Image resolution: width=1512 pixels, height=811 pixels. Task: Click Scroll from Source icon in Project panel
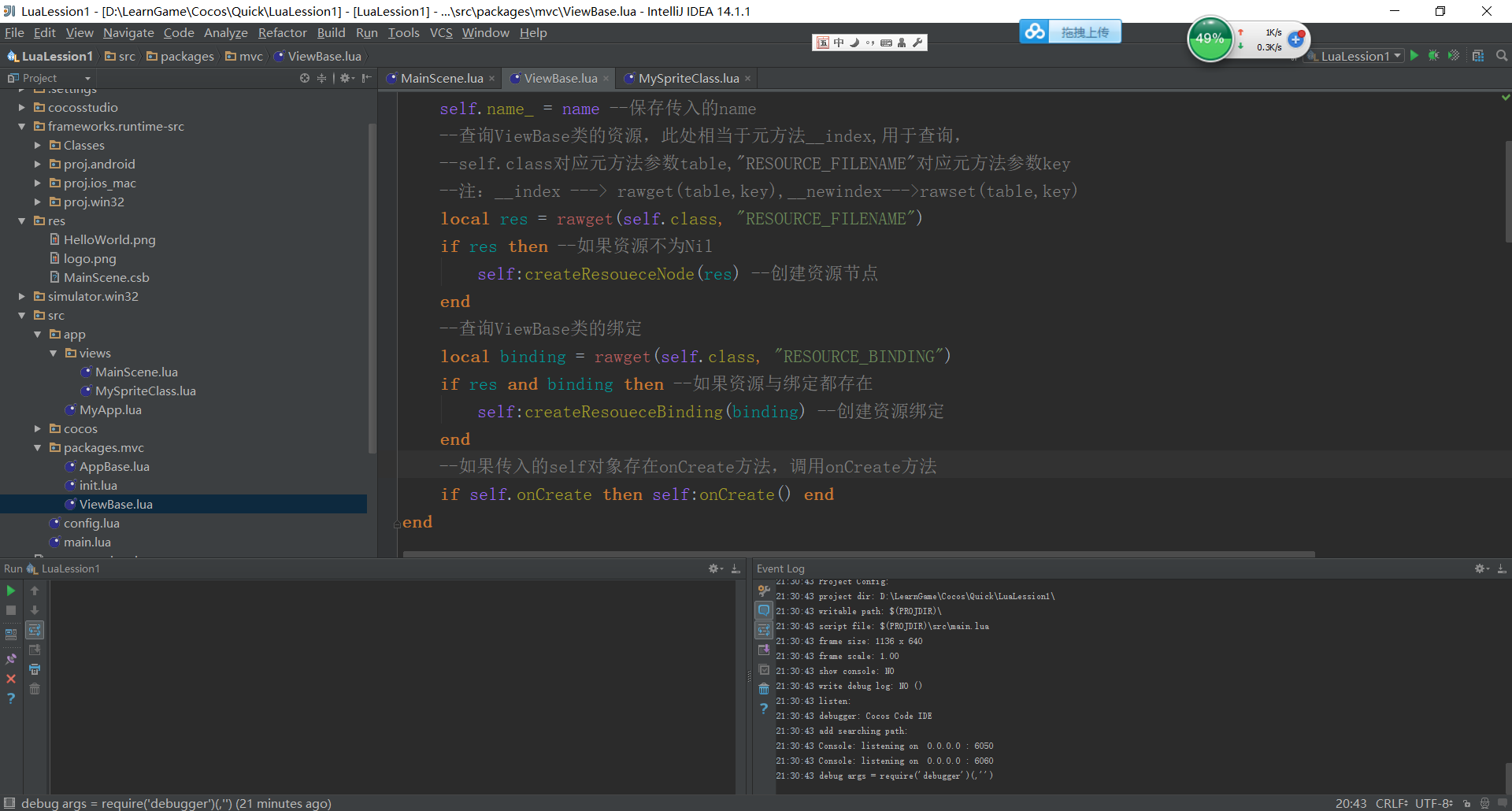305,78
